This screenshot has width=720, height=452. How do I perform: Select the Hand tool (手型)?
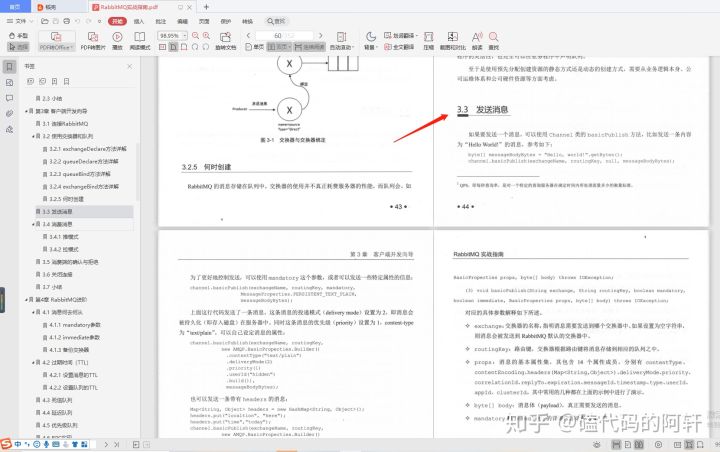(18, 35)
